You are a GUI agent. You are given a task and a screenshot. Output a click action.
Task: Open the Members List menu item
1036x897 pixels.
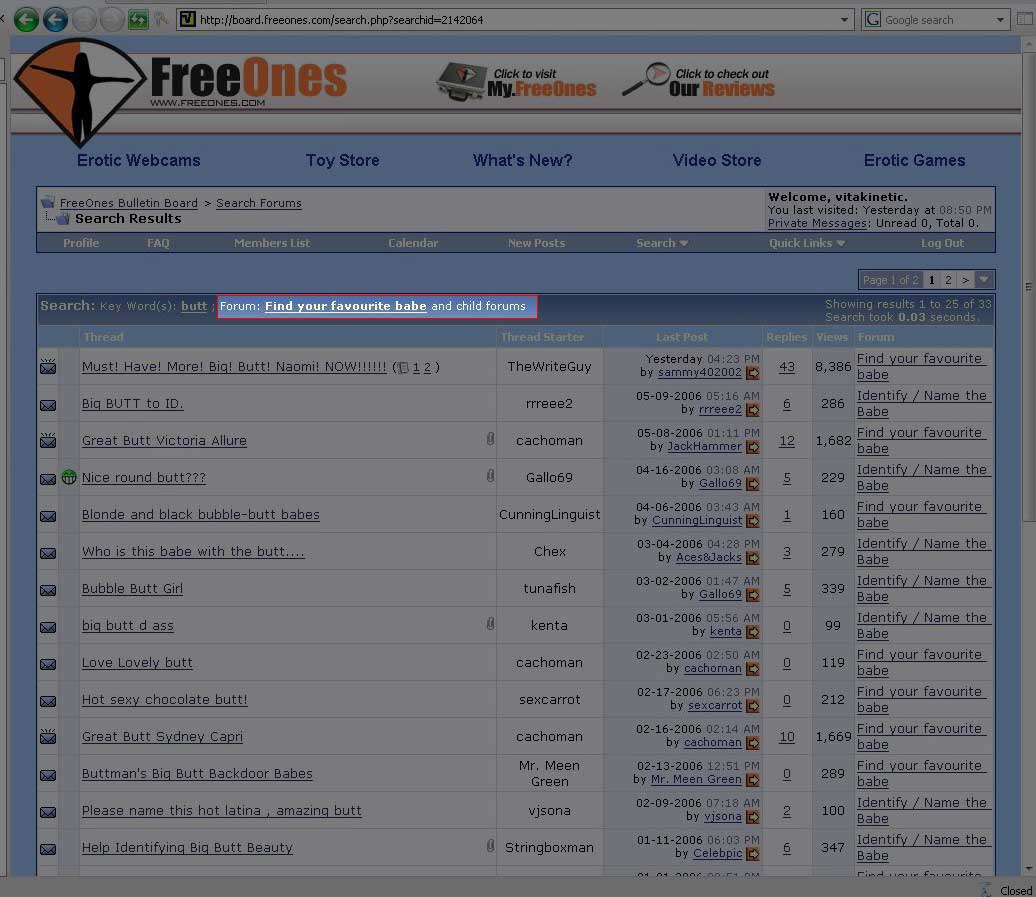click(272, 243)
